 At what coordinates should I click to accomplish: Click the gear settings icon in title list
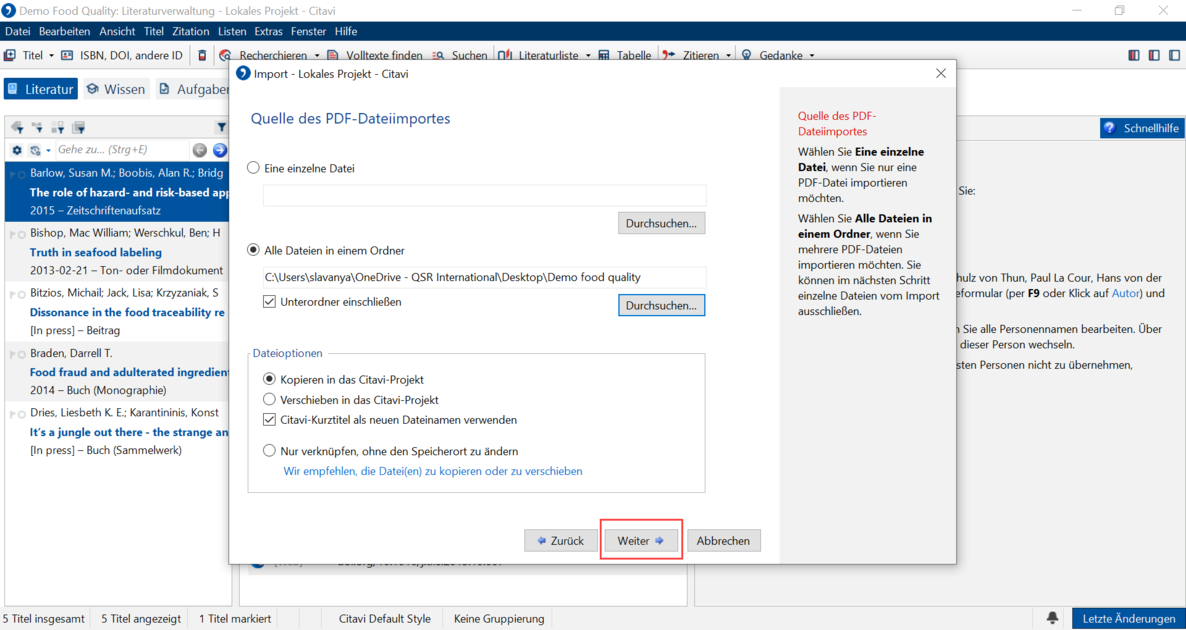pos(17,150)
